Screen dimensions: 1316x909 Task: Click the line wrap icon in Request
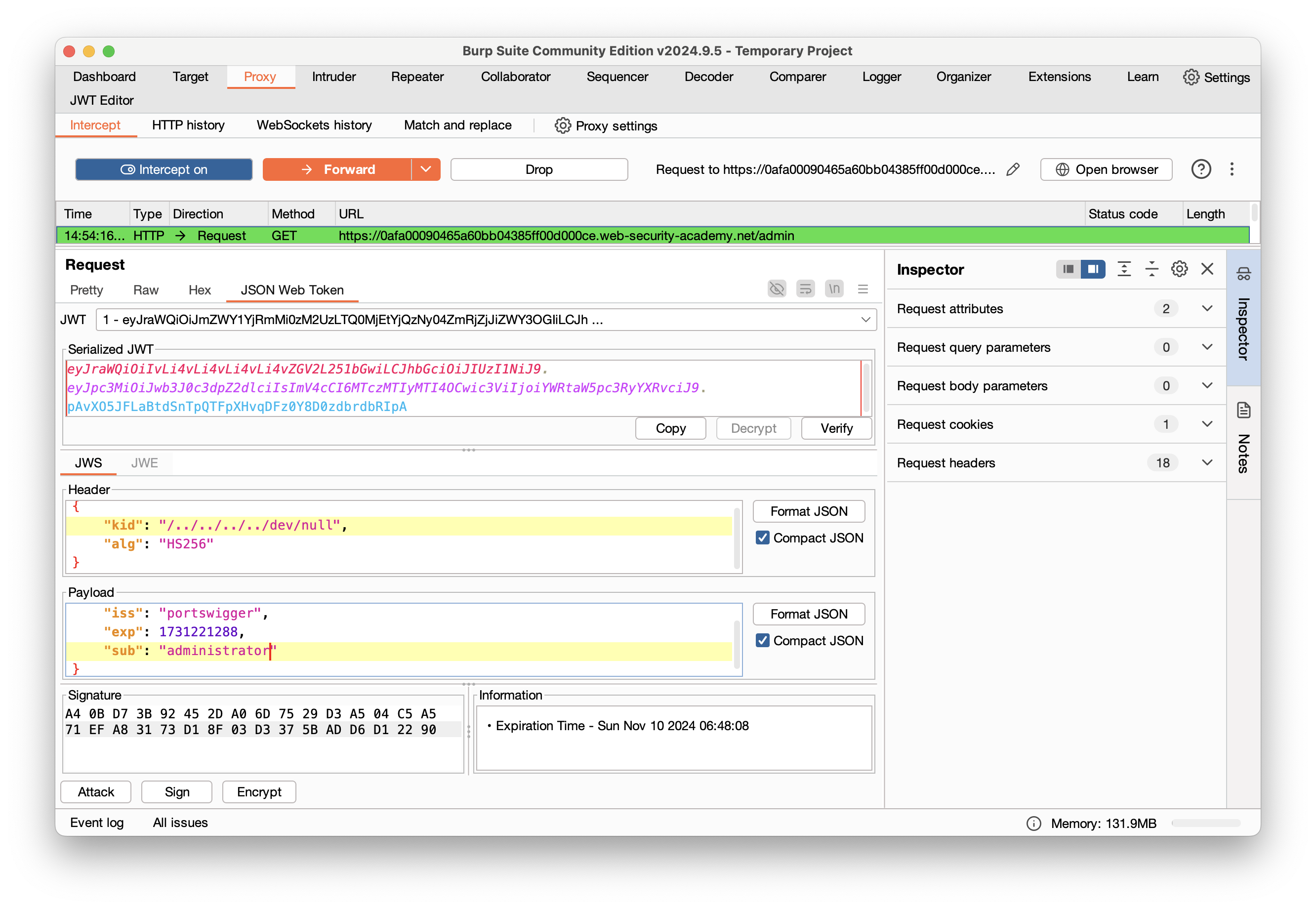tap(805, 289)
